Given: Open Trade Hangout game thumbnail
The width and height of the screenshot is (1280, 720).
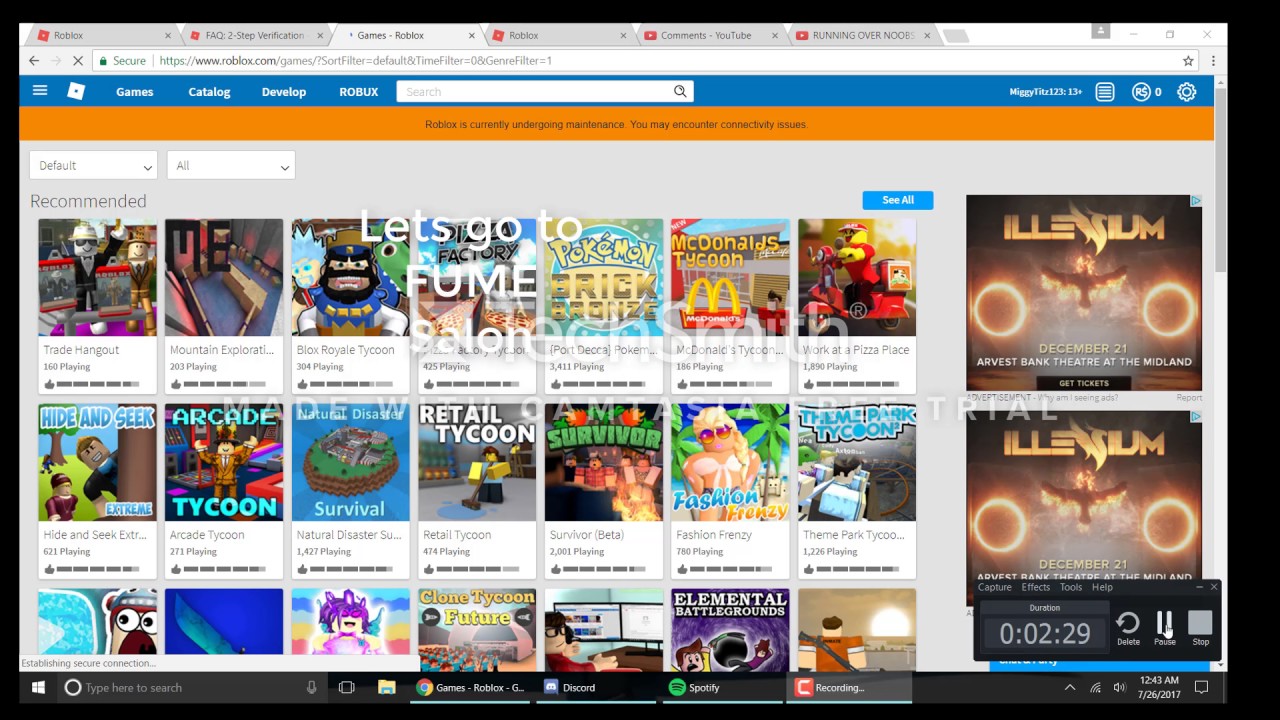Looking at the screenshot, I should [x=97, y=277].
